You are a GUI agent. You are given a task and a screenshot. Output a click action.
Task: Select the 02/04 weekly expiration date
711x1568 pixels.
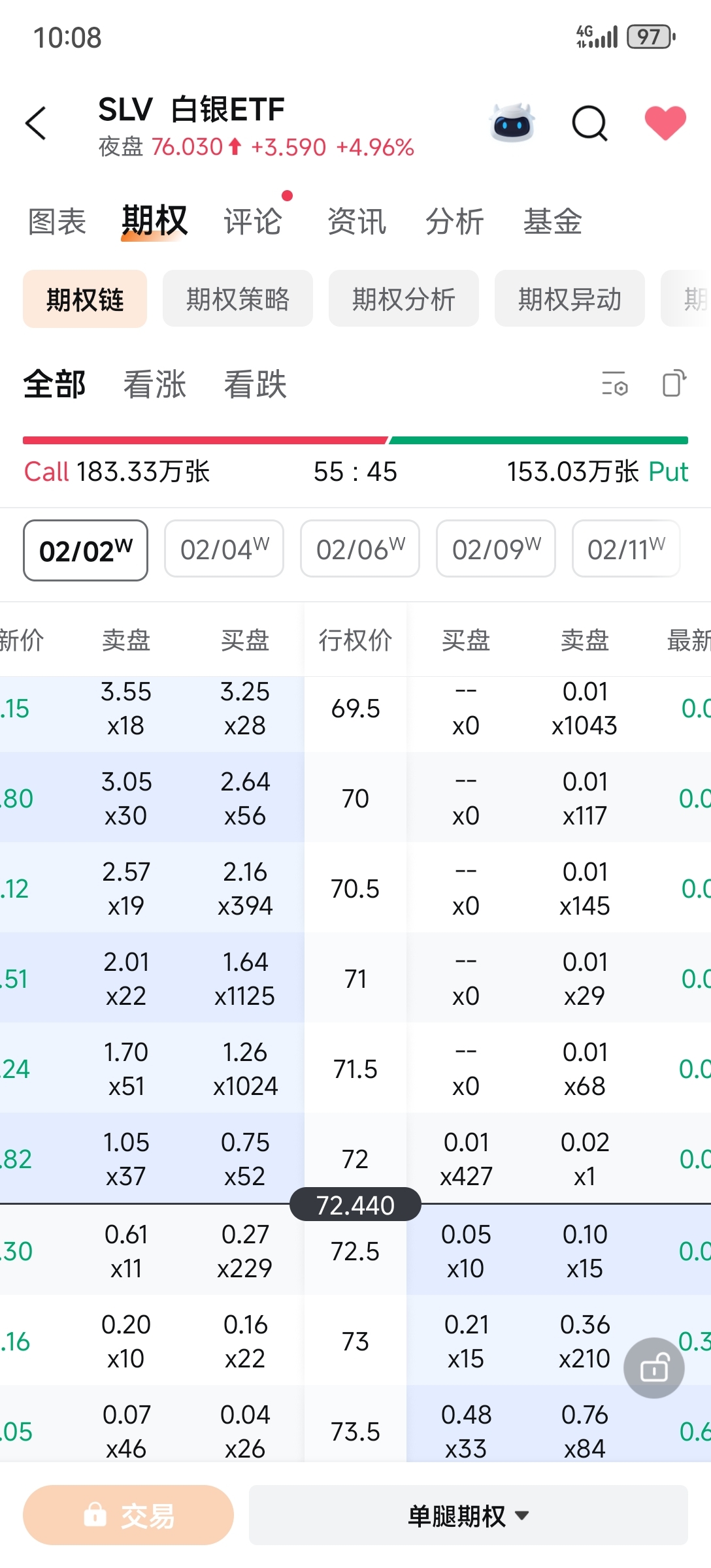[x=224, y=549]
